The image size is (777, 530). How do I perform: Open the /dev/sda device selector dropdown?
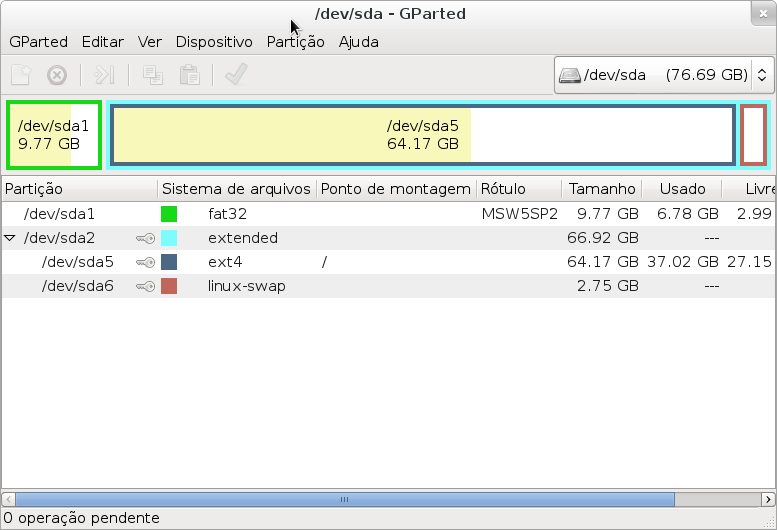663,75
